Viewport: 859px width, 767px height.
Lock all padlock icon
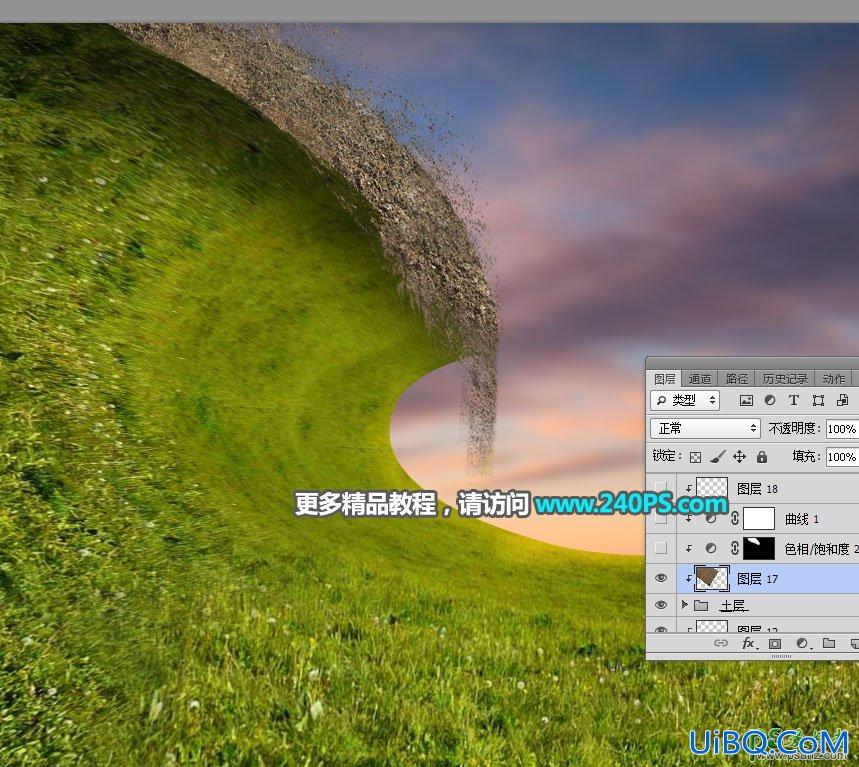[762, 456]
